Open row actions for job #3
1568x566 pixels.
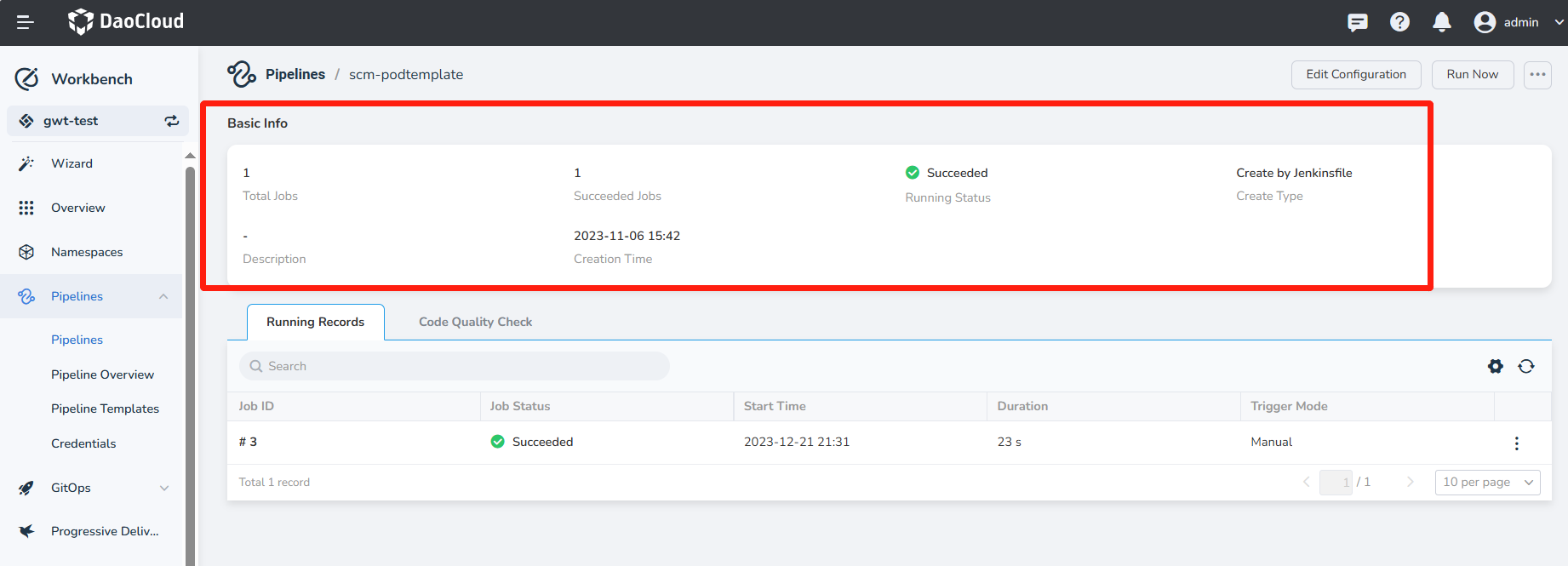pyautogui.click(x=1515, y=443)
